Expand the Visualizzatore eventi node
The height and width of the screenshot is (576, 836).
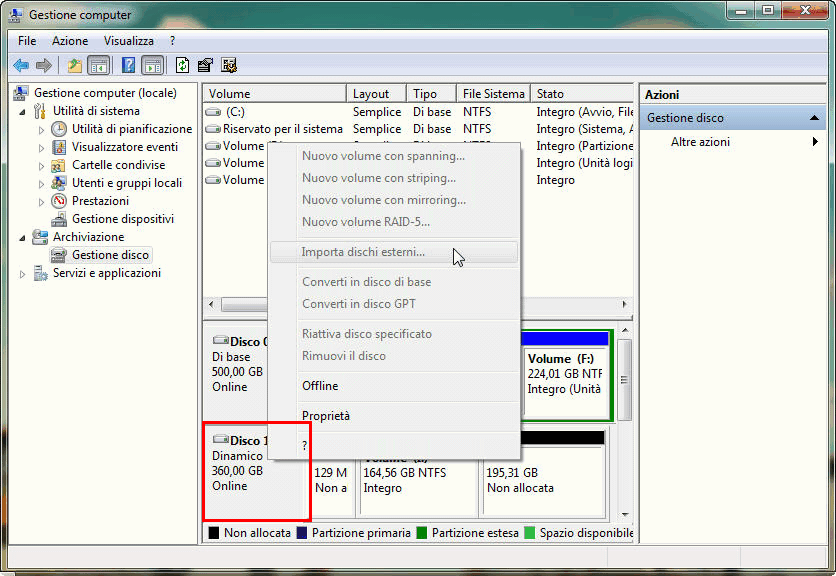coord(41,148)
